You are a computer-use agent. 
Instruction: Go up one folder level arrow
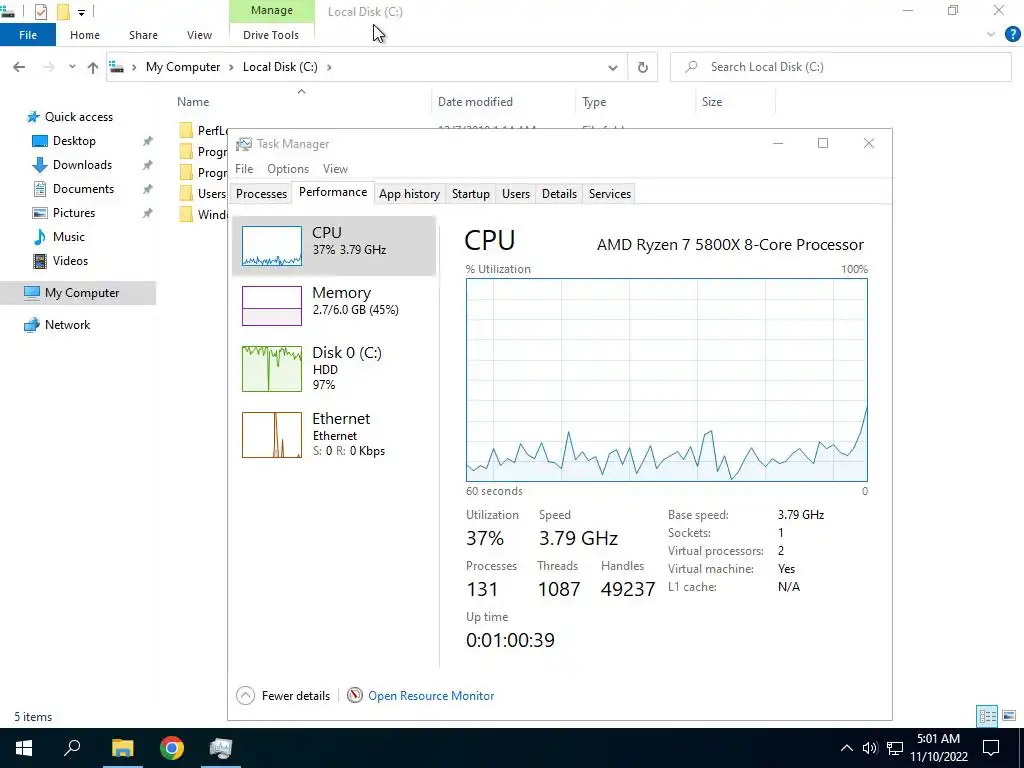pyautogui.click(x=93, y=67)
